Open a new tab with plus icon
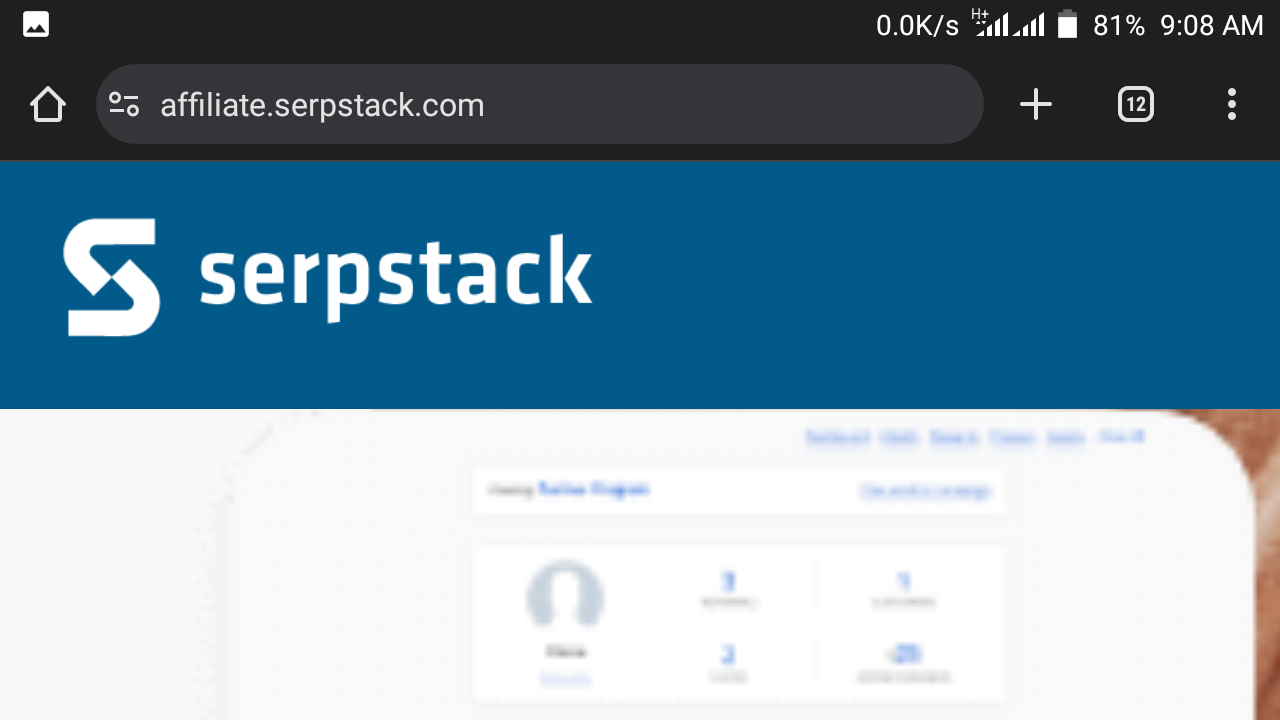This screenshot has height=720, width=1280. 1036,104
